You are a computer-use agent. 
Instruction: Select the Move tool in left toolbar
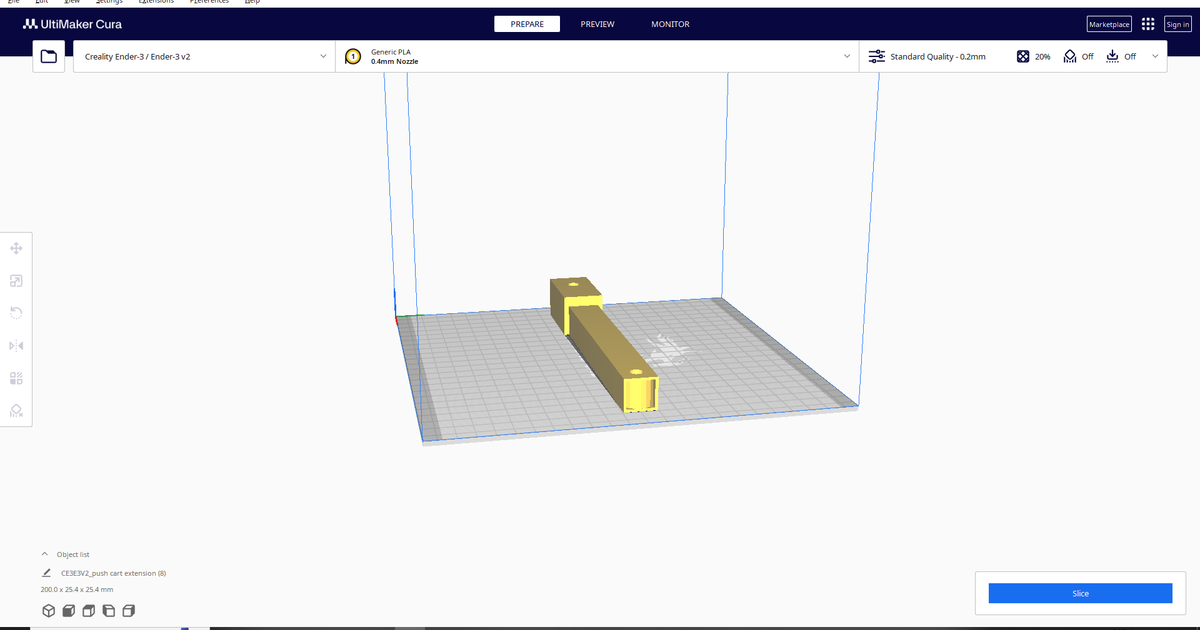coord(16,248)
